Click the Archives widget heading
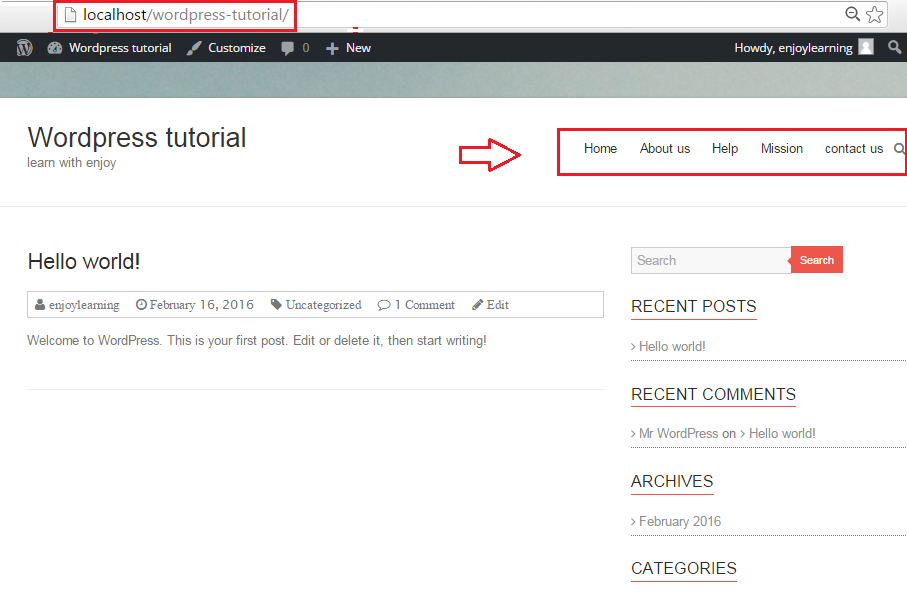Screen dimensions: 907x602 click(672, 482)
